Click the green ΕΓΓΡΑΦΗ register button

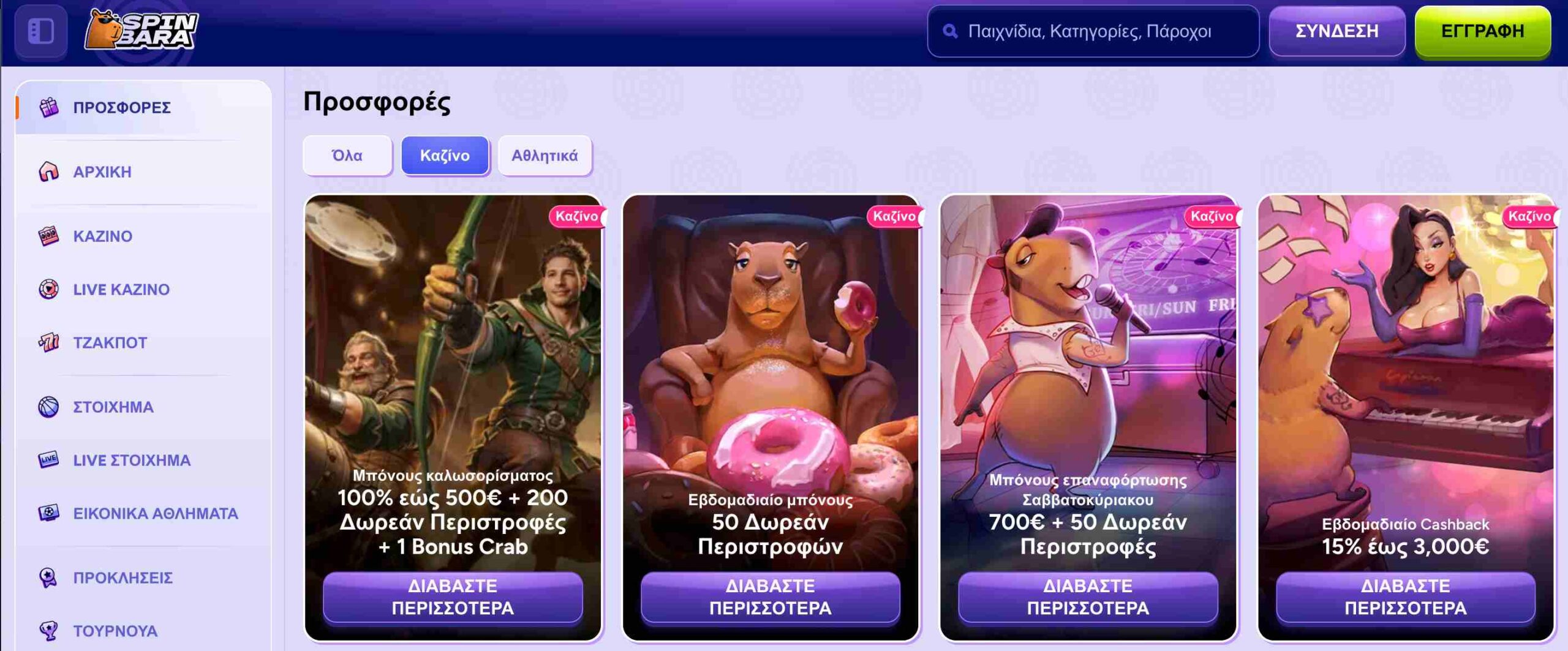(x=1482, y=31)
